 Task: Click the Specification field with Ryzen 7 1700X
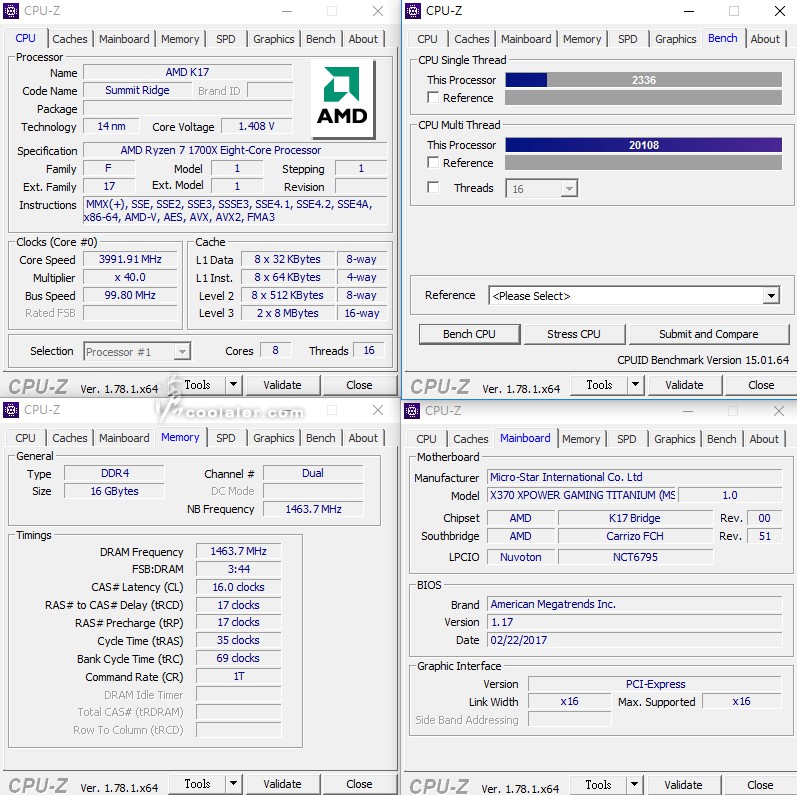235,150
